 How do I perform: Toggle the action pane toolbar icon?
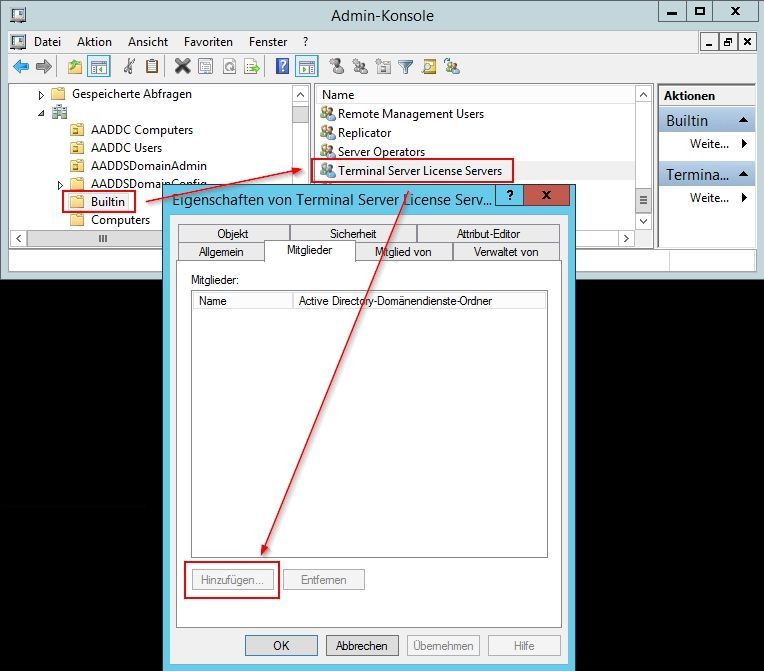tap(307, 66)
